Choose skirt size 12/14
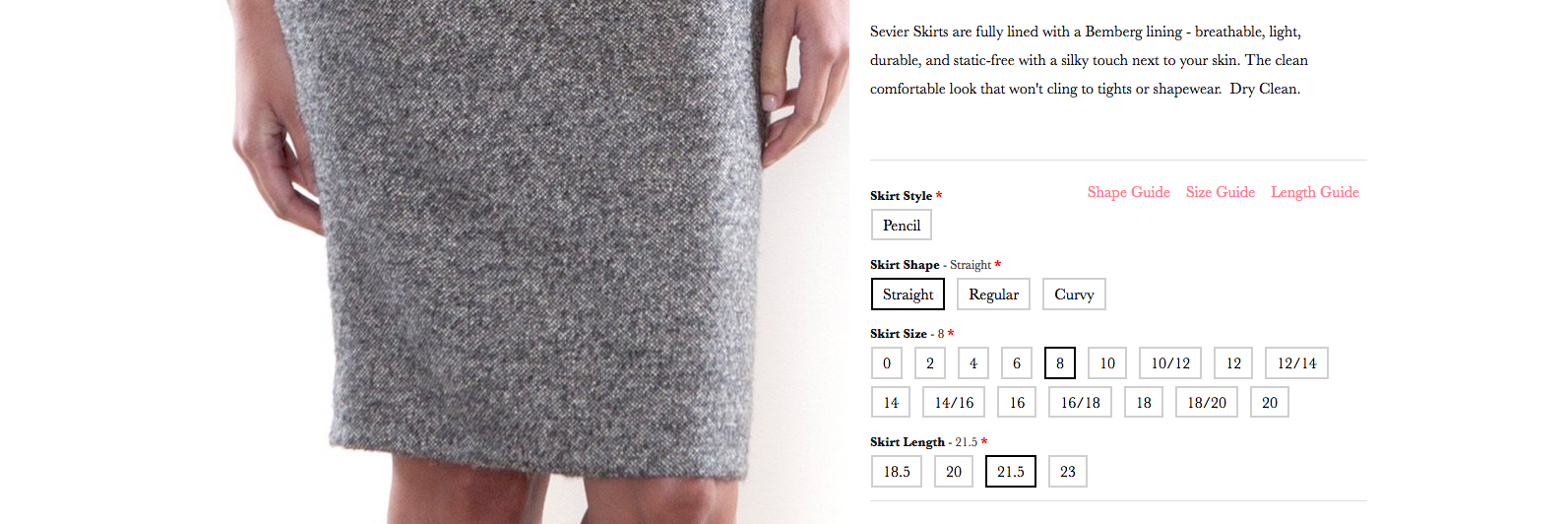The height and width of the screenshot is (524, 1568). pyautogui.click(x=1296, y=362)
